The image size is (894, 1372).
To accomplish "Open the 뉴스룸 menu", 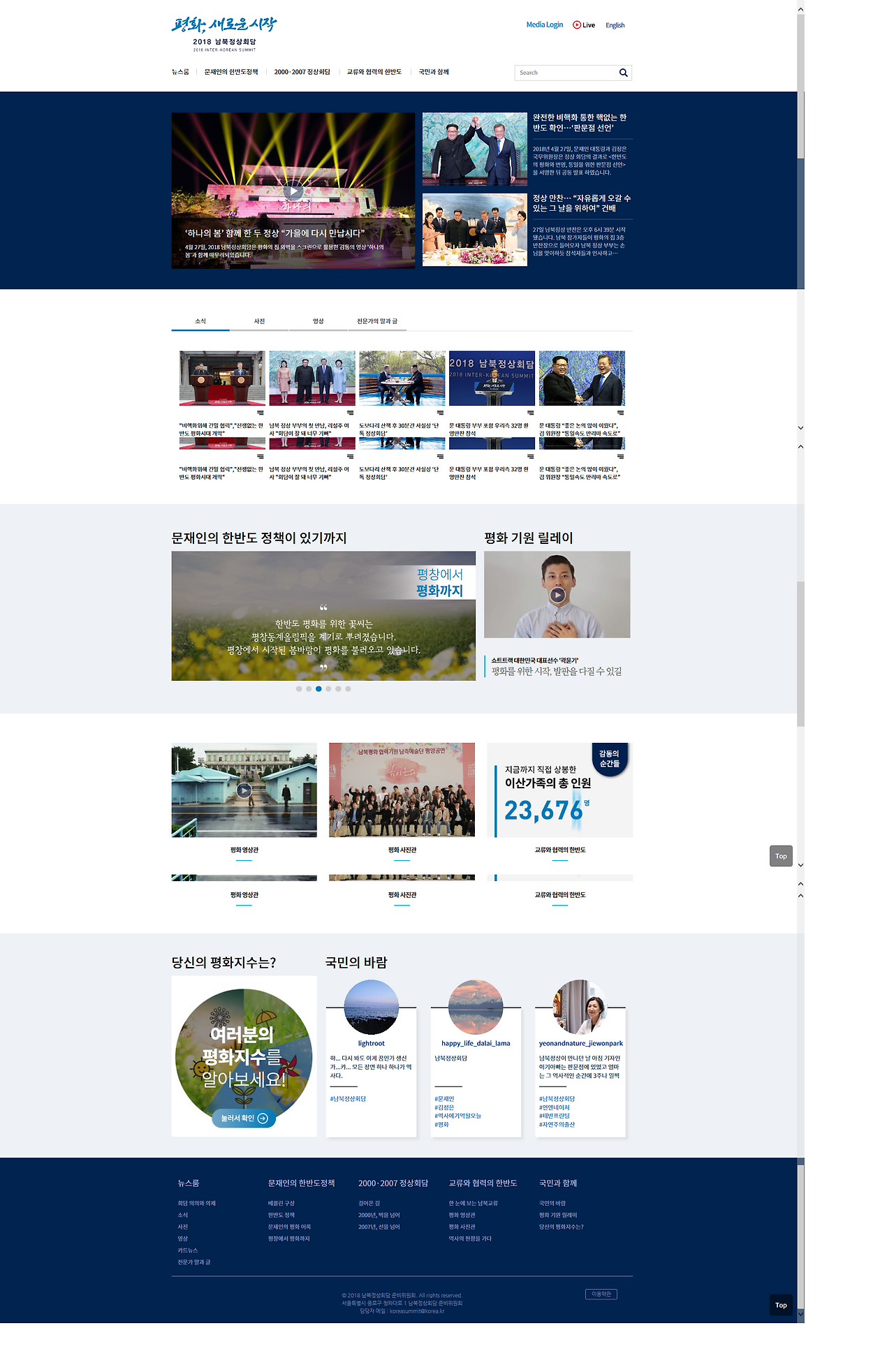I will tap(180, 72).
